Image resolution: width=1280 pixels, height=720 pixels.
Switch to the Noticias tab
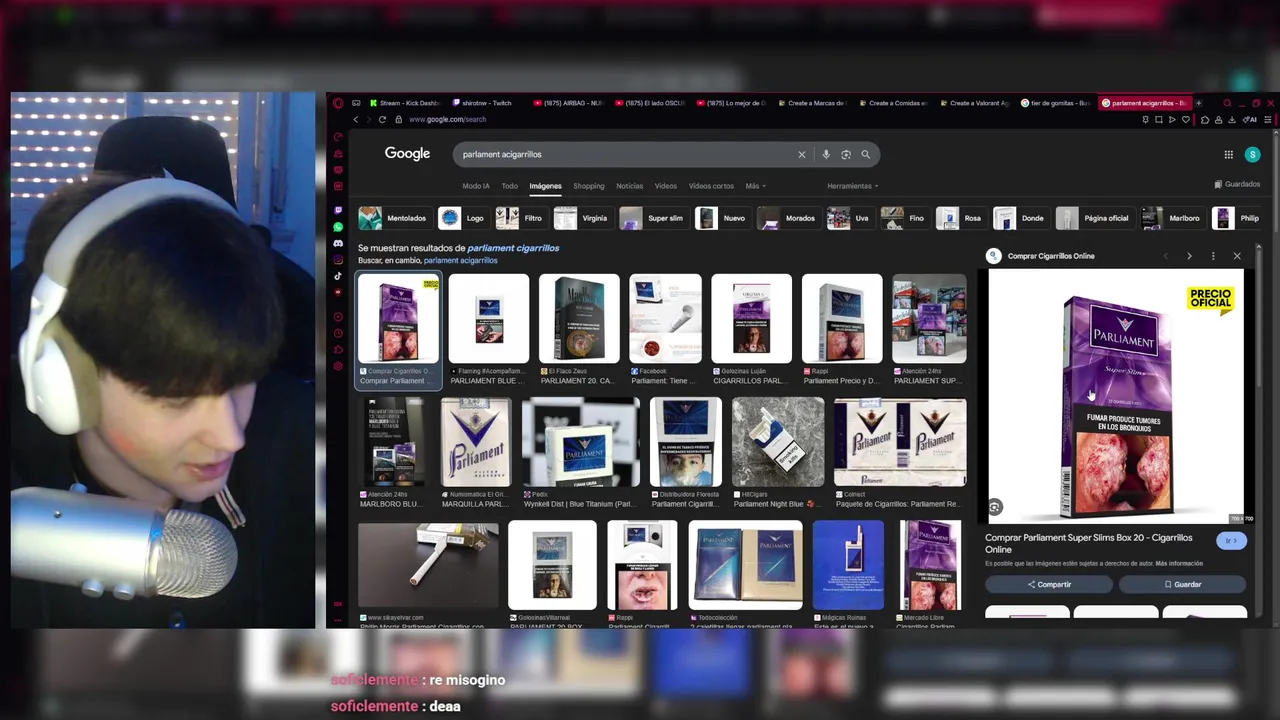630,186
